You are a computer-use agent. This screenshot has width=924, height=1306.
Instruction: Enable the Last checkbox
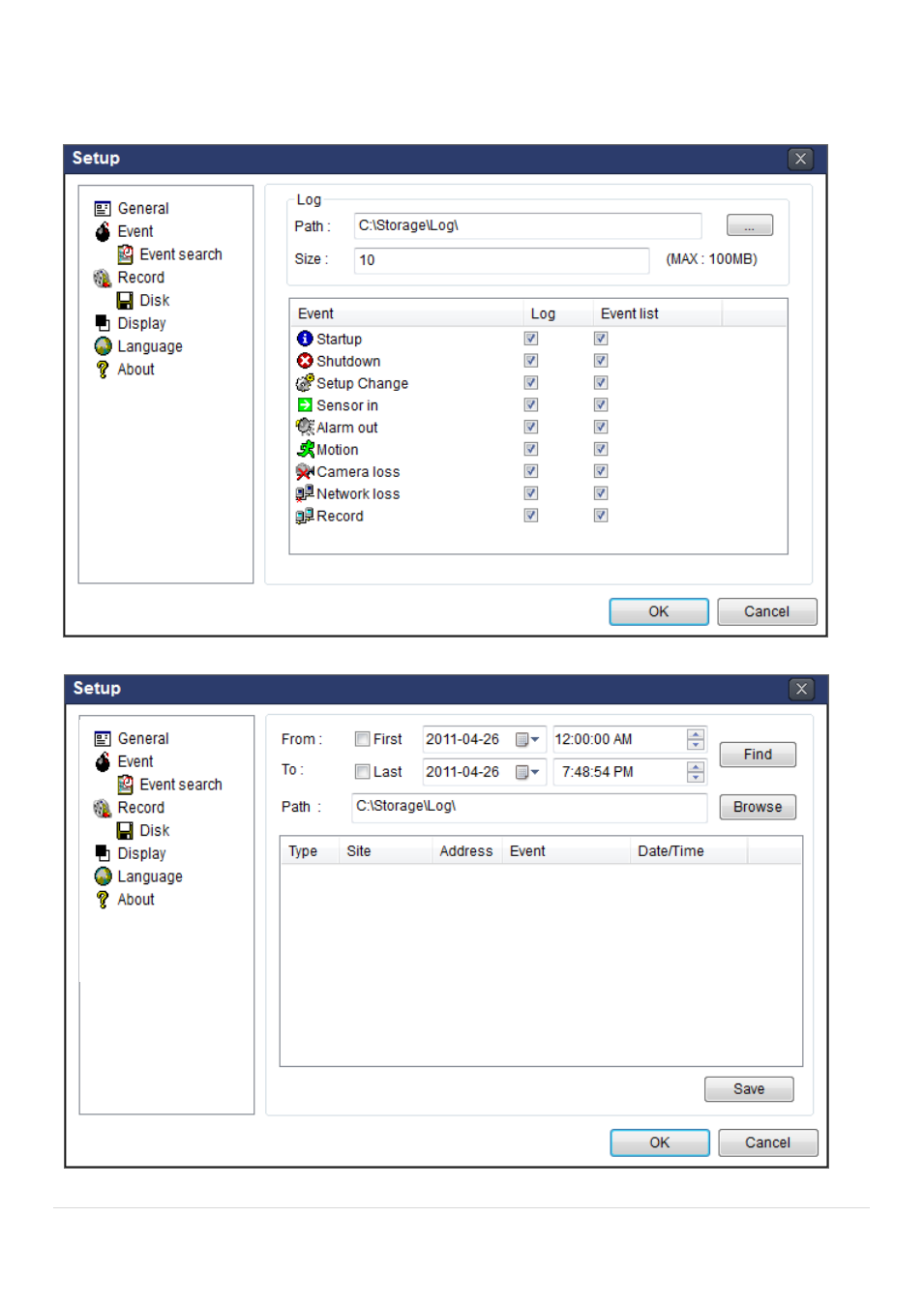point(363,772)
